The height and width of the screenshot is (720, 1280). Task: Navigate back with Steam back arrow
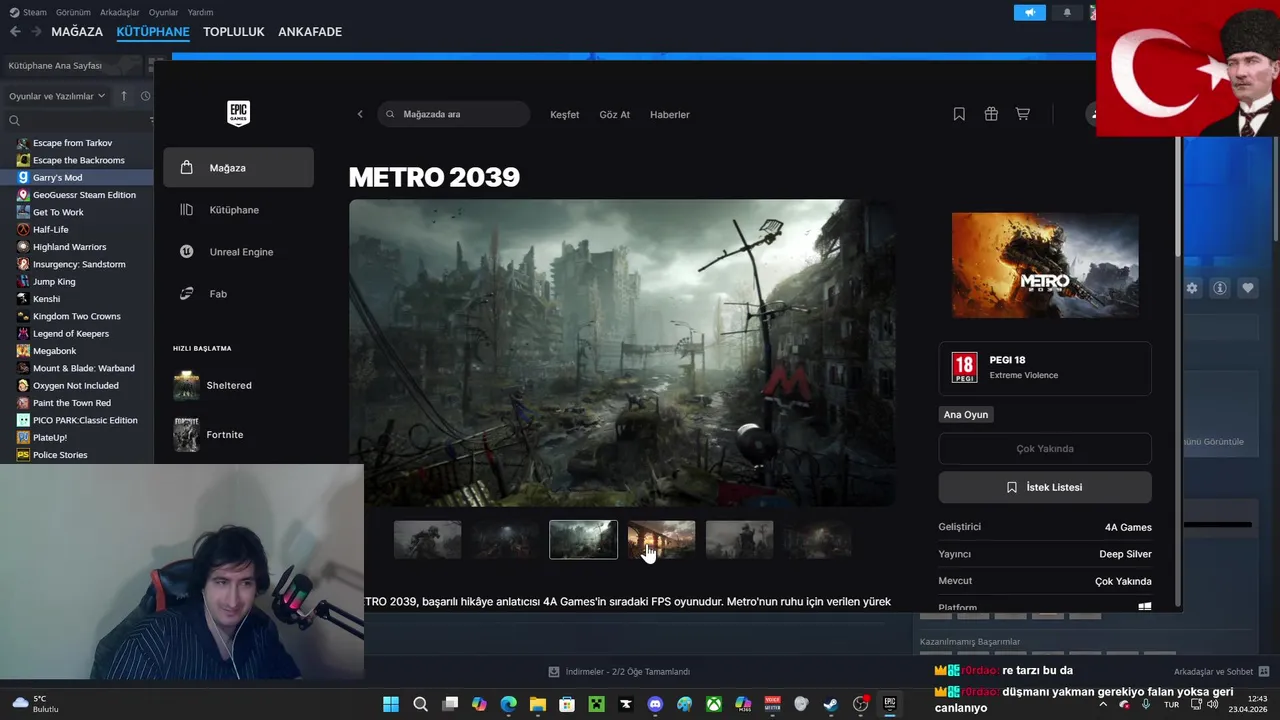(15, 32)
